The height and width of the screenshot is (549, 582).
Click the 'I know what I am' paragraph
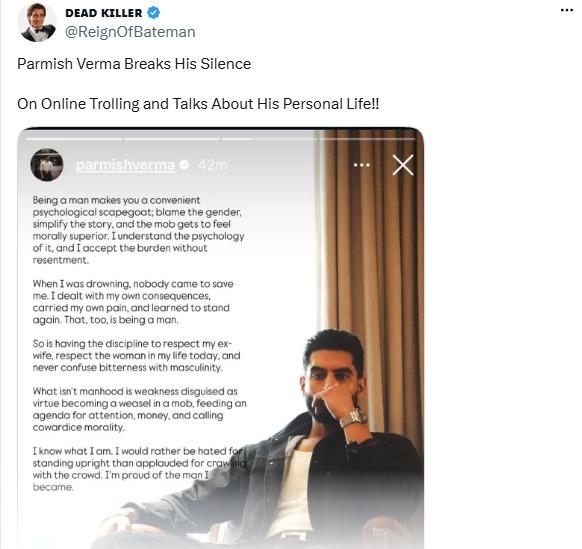[x=139, y=469]
